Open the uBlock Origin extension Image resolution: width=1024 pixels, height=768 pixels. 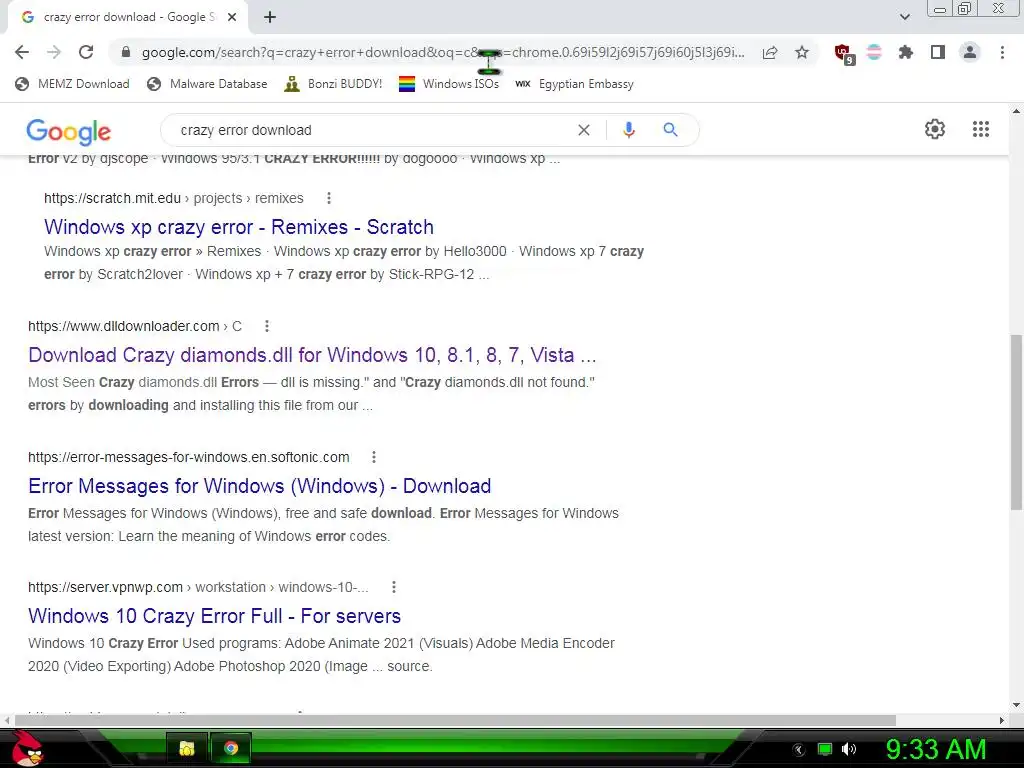pyautogui.click(x=843, y=54)
